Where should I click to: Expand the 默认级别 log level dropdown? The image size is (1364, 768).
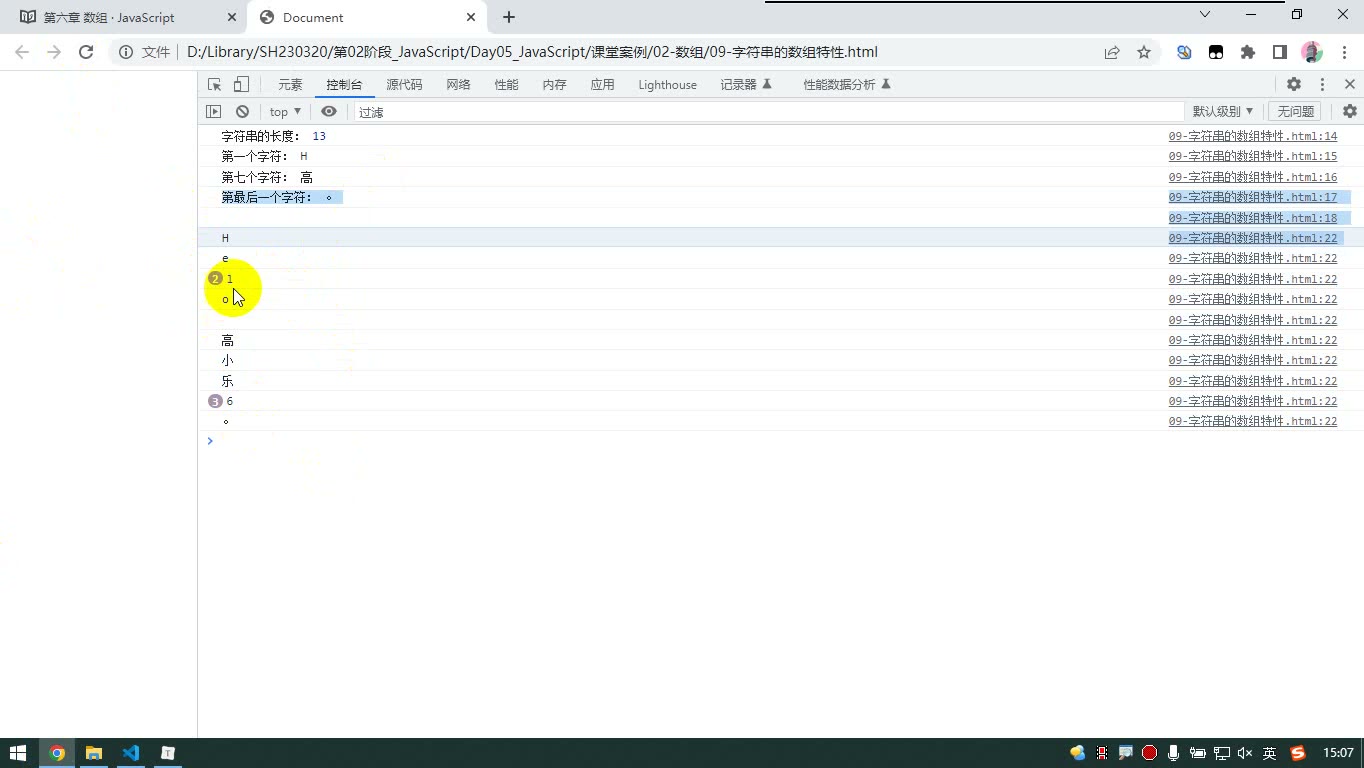(x=1222, y=112)
